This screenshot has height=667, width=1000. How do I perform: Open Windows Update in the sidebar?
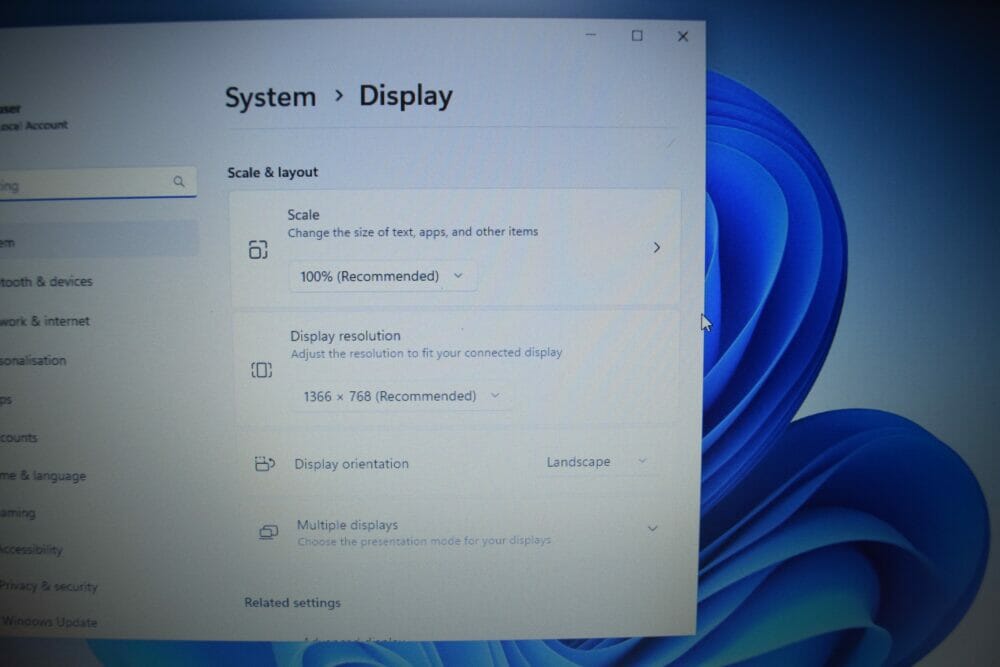point(49,621)
